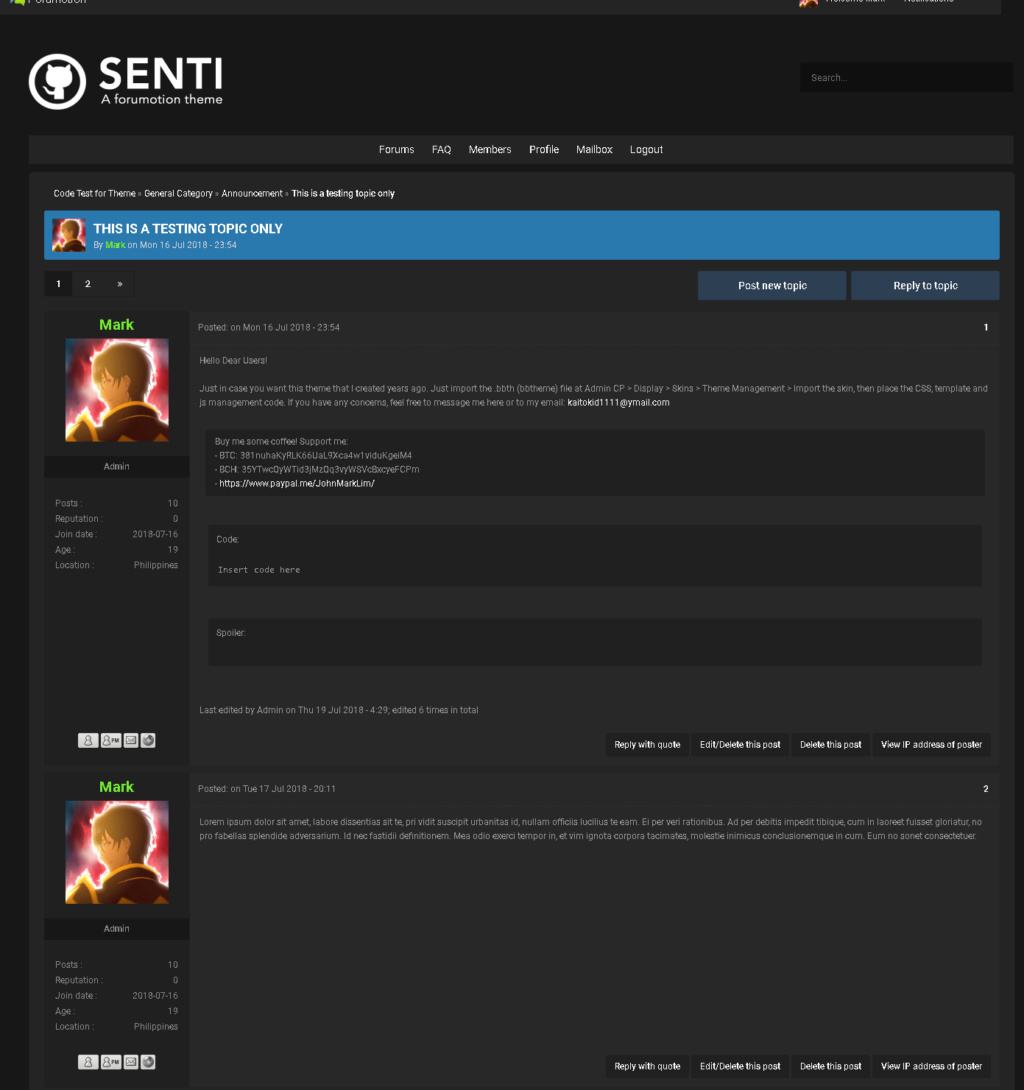Image resolution: width=1024 pixels, height=1090 pixels.
Task: Reply with quote to the second post
Action: coord(647,1066)
